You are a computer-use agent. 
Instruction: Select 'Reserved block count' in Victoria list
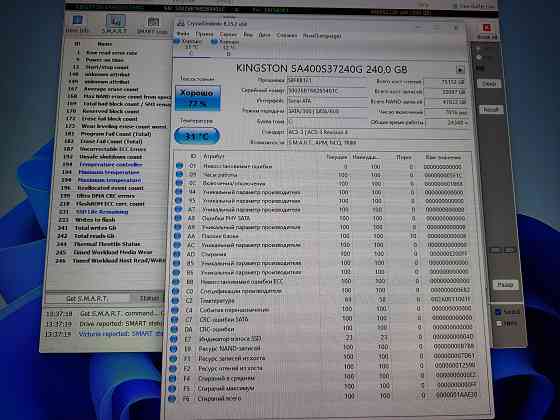pos(110,111)
